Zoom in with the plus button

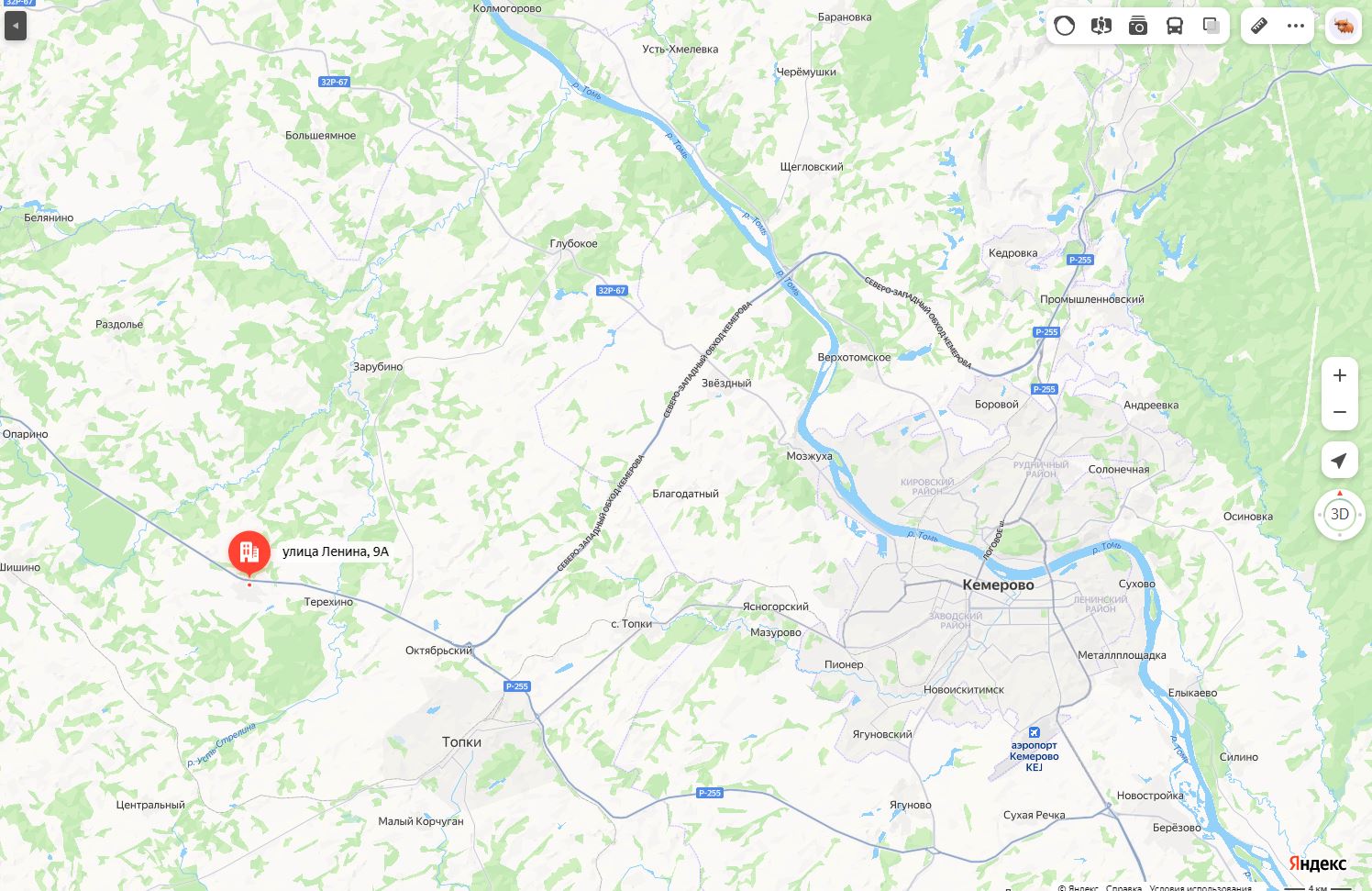click(1340, 375)
